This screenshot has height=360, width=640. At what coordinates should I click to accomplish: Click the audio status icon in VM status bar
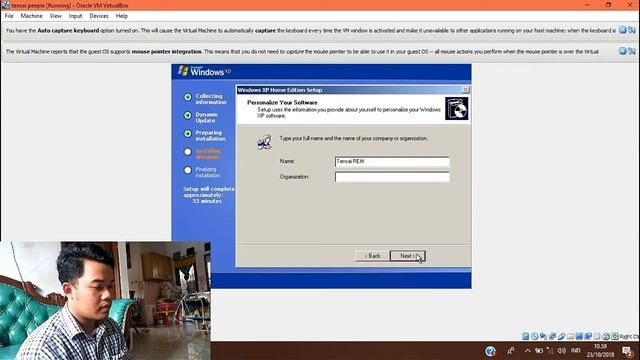543,336
